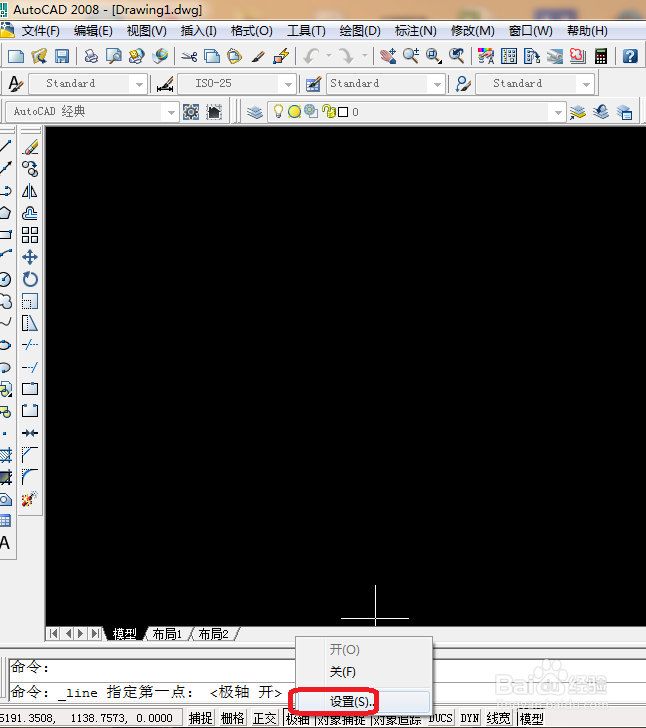Toggle DYN dynamic input in status bar
646x728 pixels.
pos(470,718)
